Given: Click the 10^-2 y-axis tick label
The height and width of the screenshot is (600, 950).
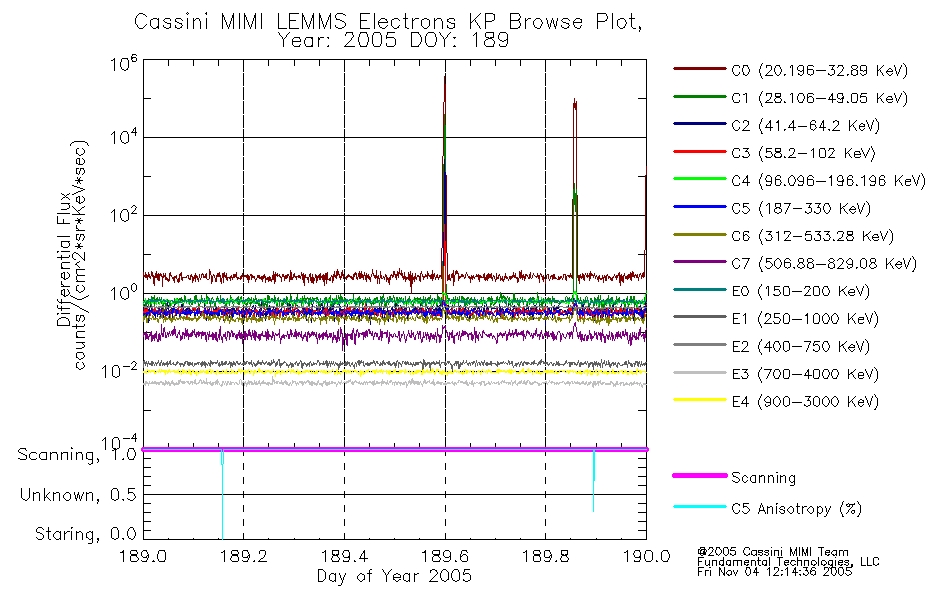Looking at the screenshot, I should click(x=120, y=370).
